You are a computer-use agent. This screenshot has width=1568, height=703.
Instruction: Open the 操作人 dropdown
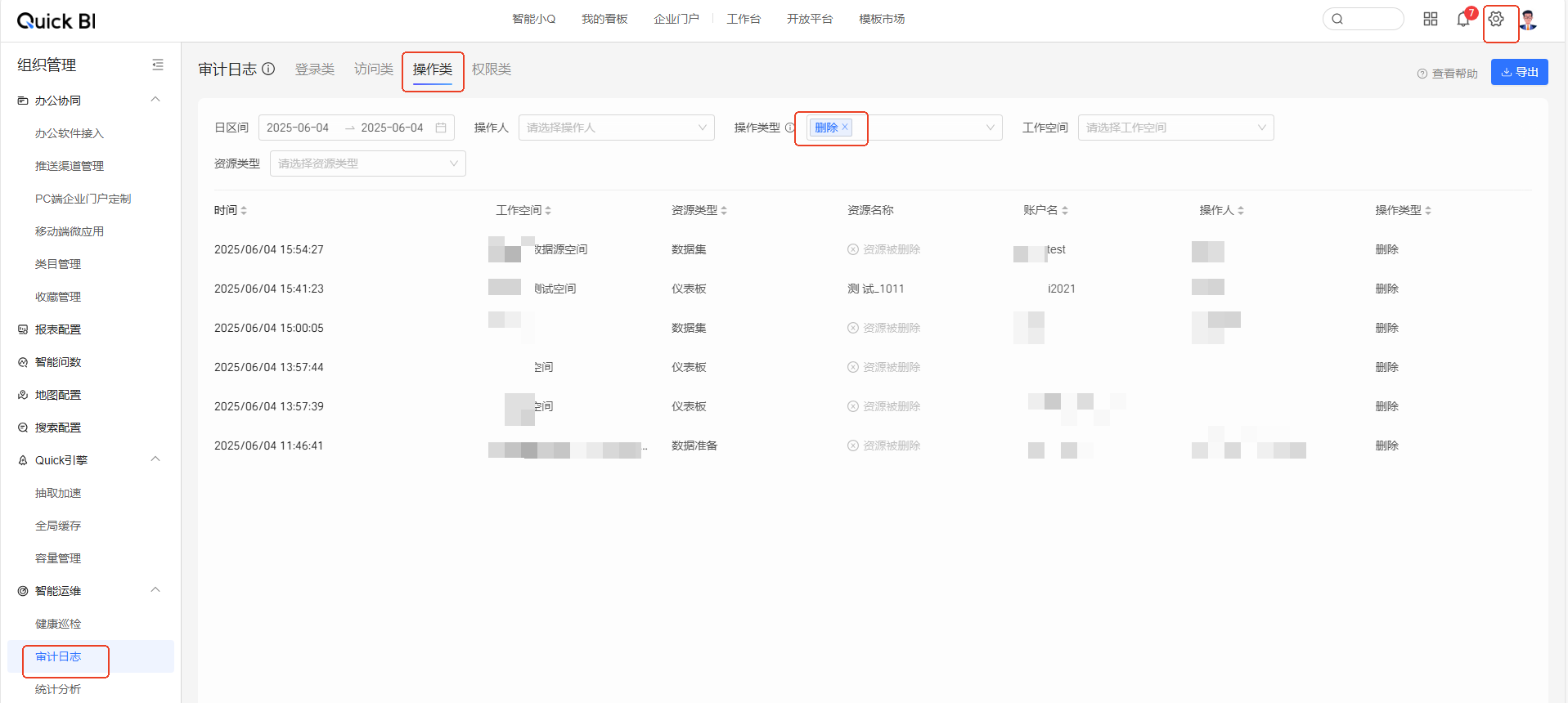click(x=616, y=128)
